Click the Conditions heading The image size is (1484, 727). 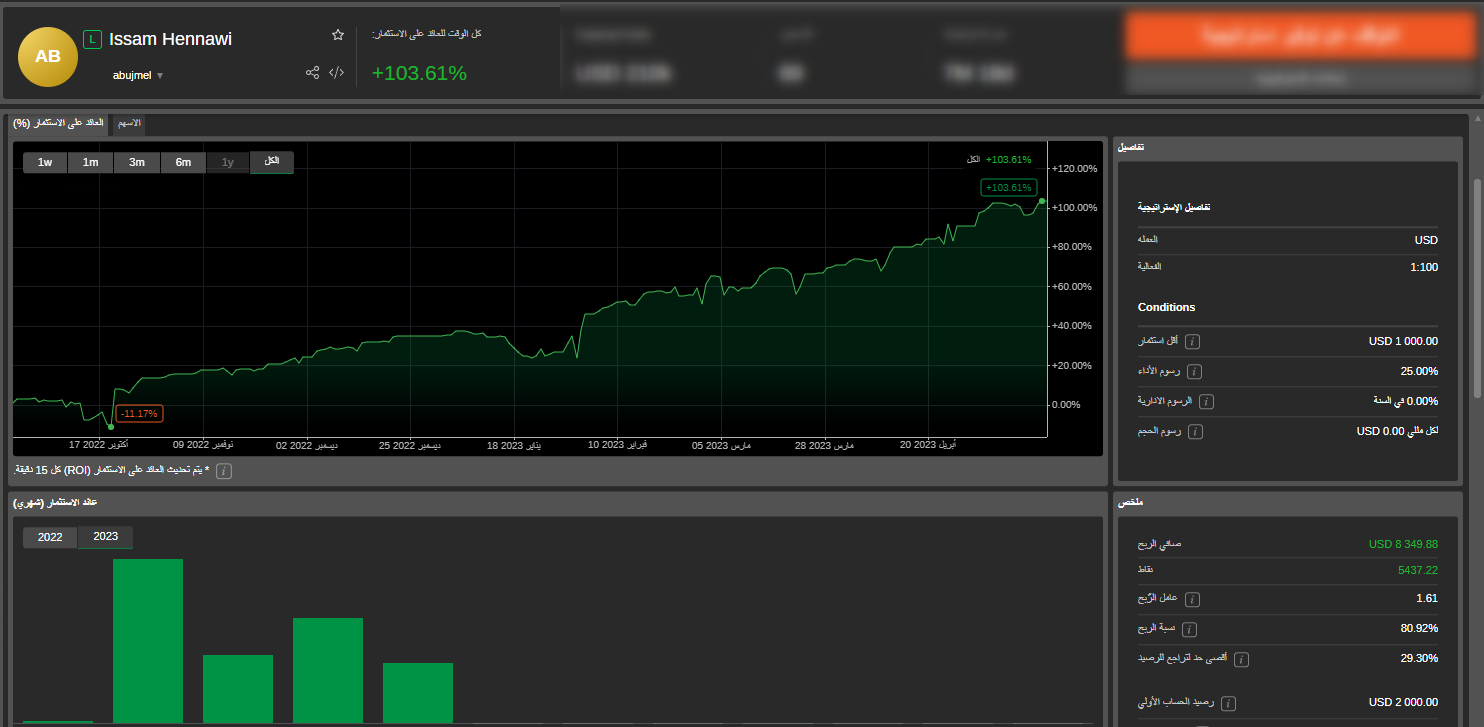(1166, 307)
